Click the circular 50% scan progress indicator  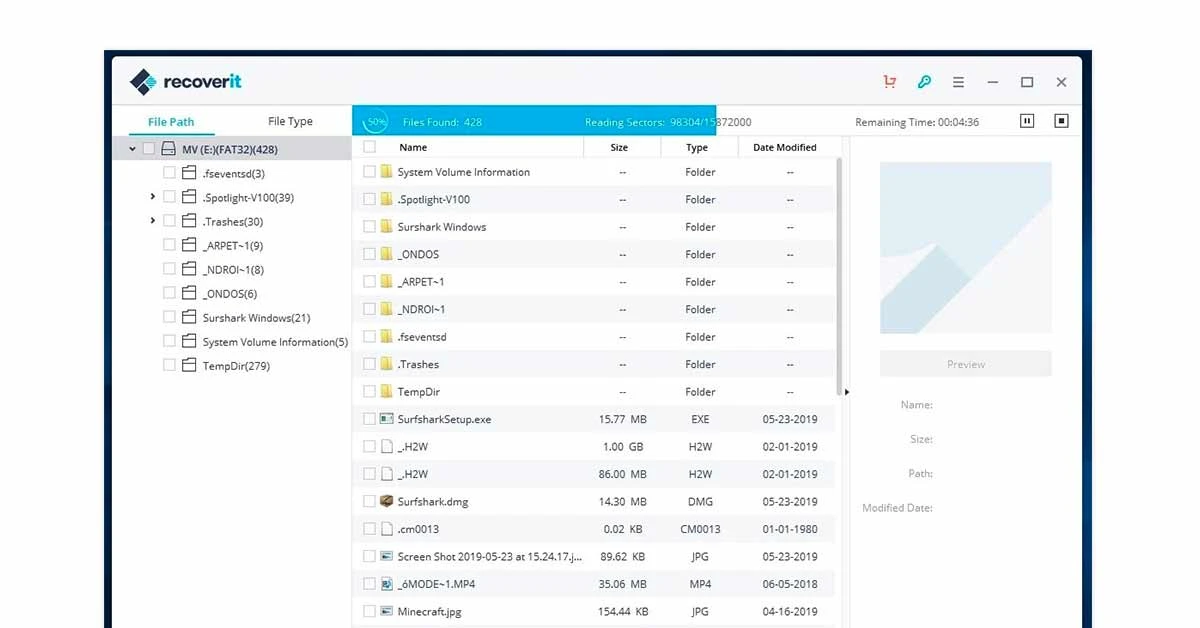pyautogui.click(x=374, y=120)
